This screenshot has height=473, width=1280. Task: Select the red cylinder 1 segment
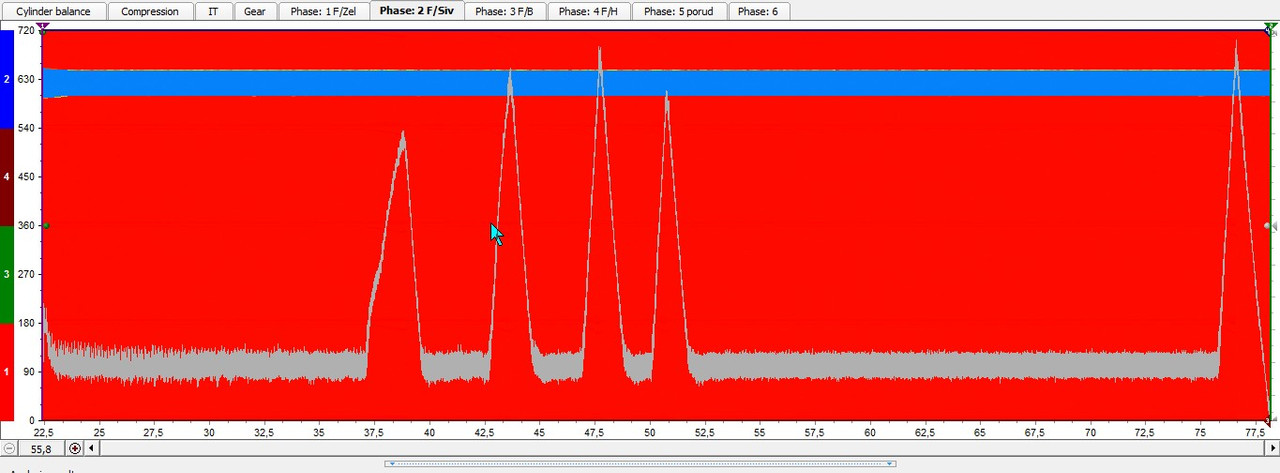click(x=6, y=371)
